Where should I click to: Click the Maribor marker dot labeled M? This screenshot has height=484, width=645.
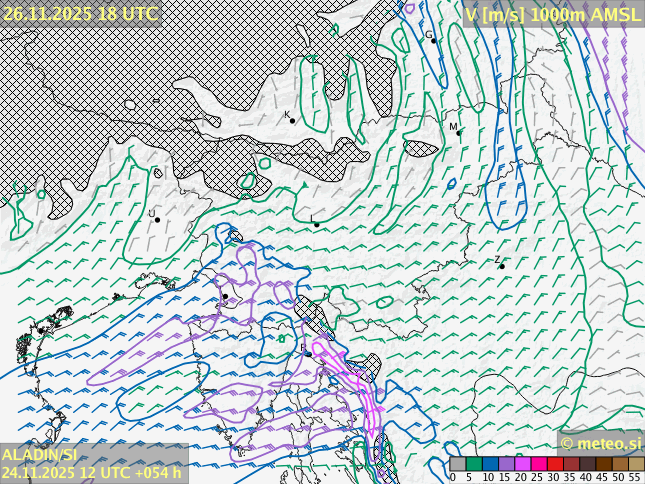[459, 132]
